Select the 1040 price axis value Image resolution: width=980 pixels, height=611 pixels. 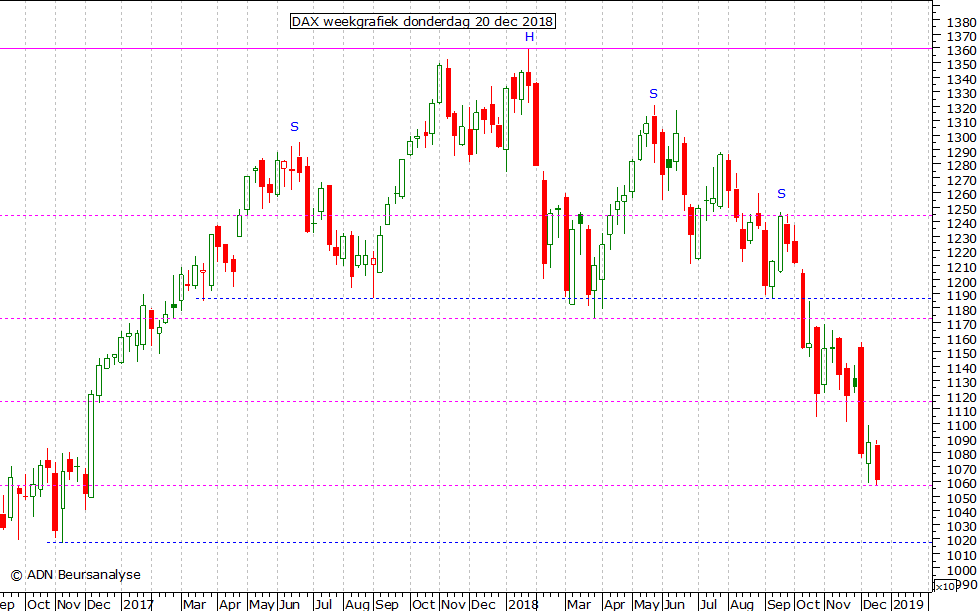tap(961, 512)
